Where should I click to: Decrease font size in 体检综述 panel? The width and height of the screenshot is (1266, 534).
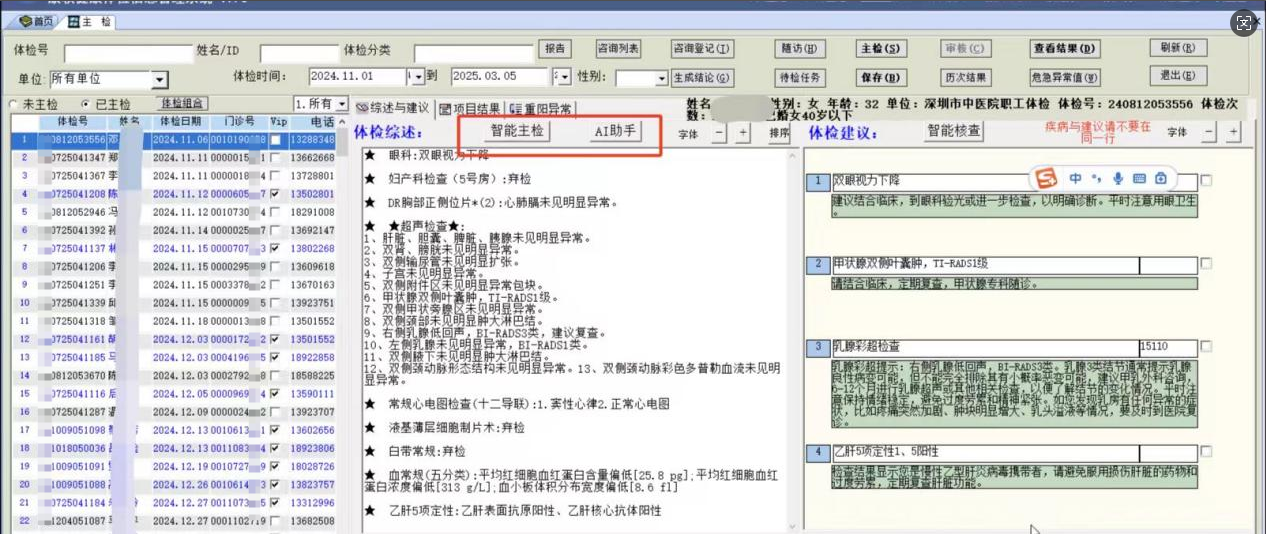(719, 132)
